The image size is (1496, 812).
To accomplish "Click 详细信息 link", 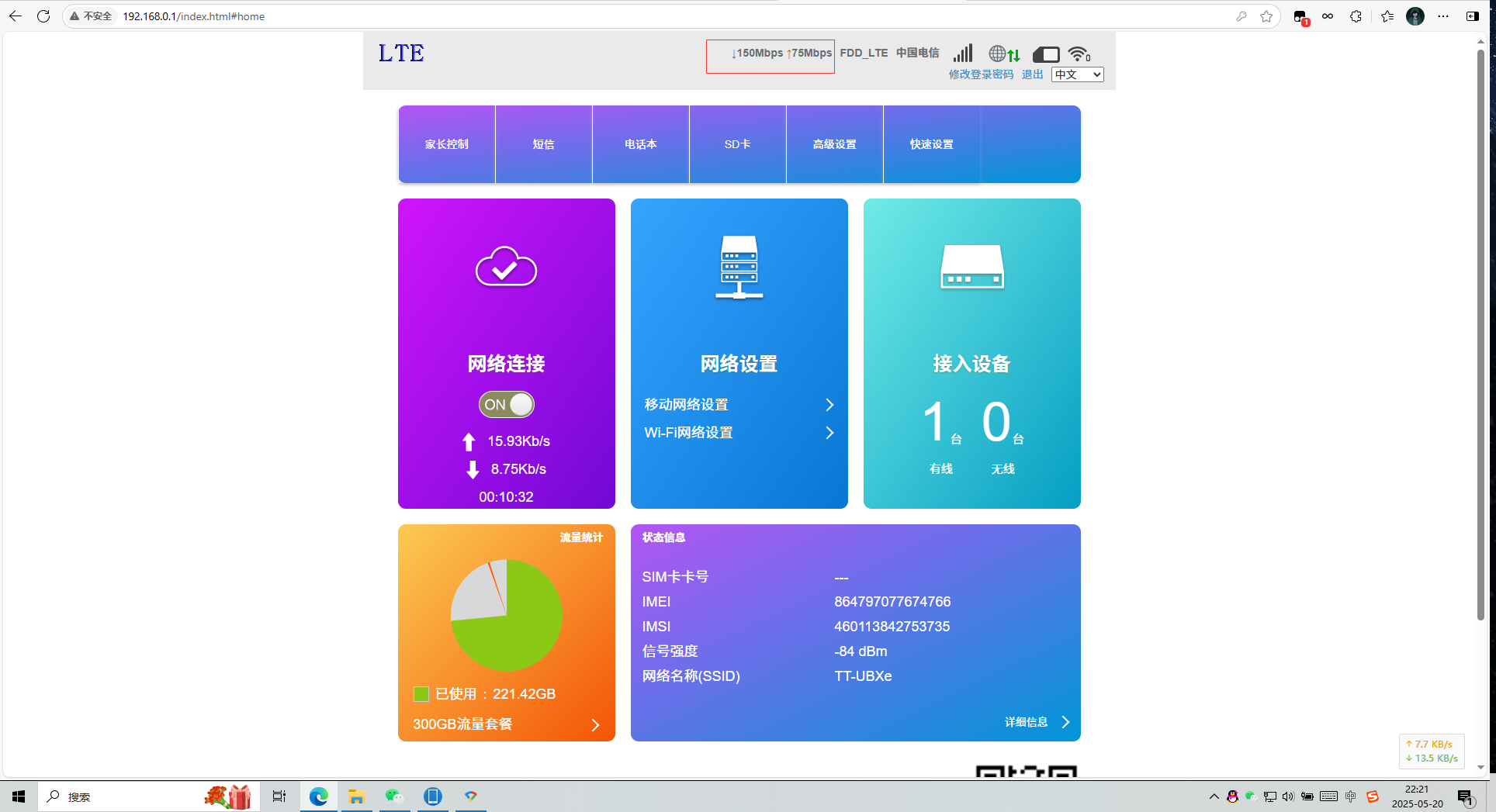I will 1026,722.
